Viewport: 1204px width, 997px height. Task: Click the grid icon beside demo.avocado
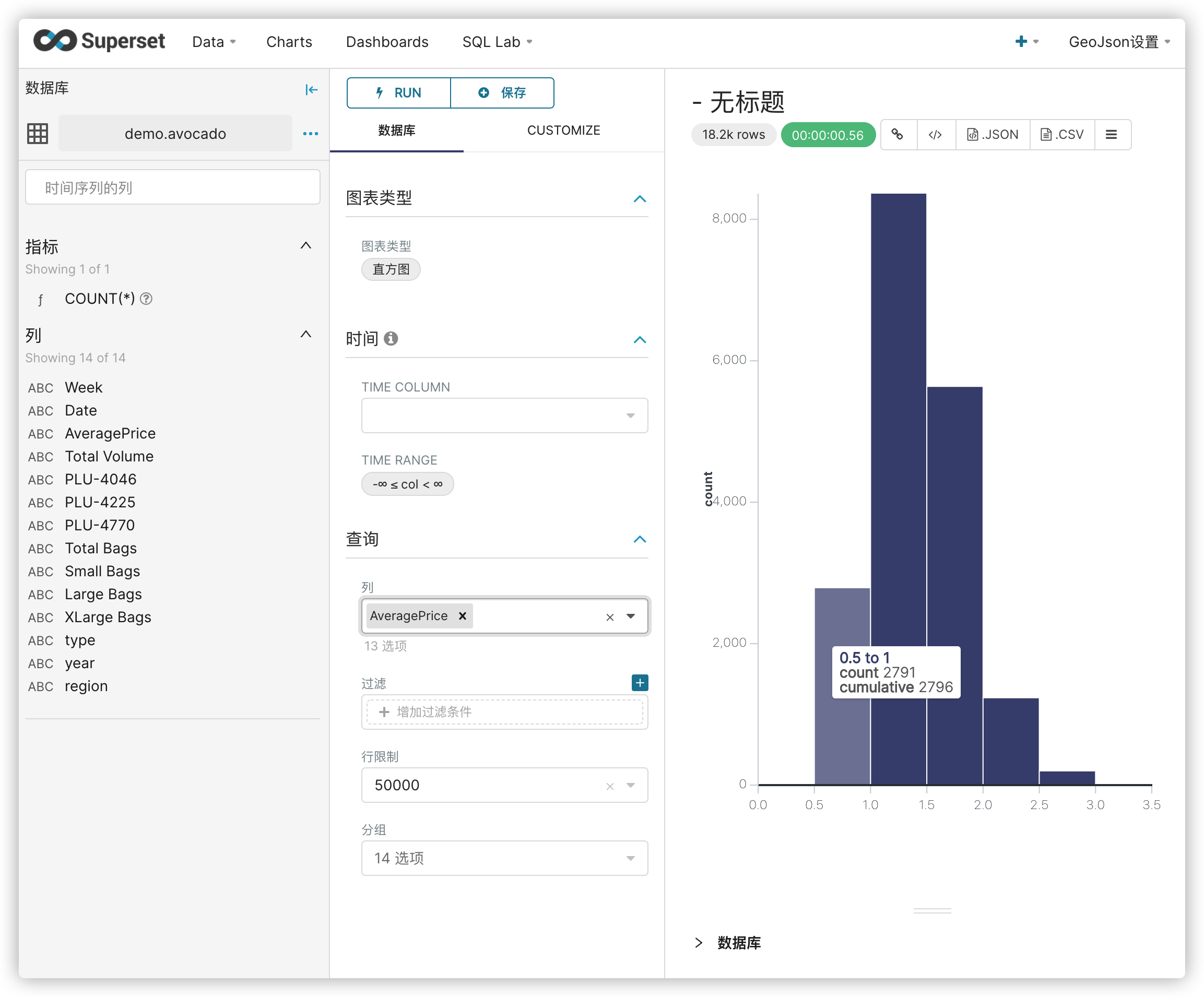[x=37, y=133]
